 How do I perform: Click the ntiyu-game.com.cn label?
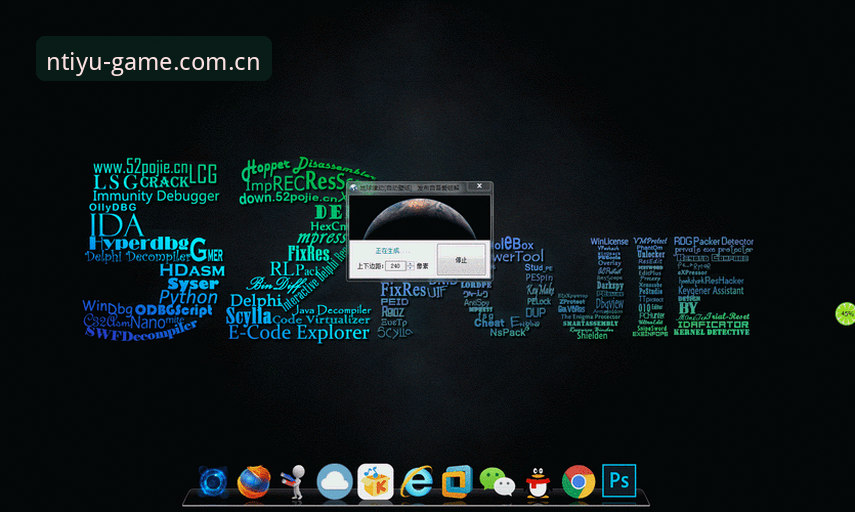tap(154, 62)
